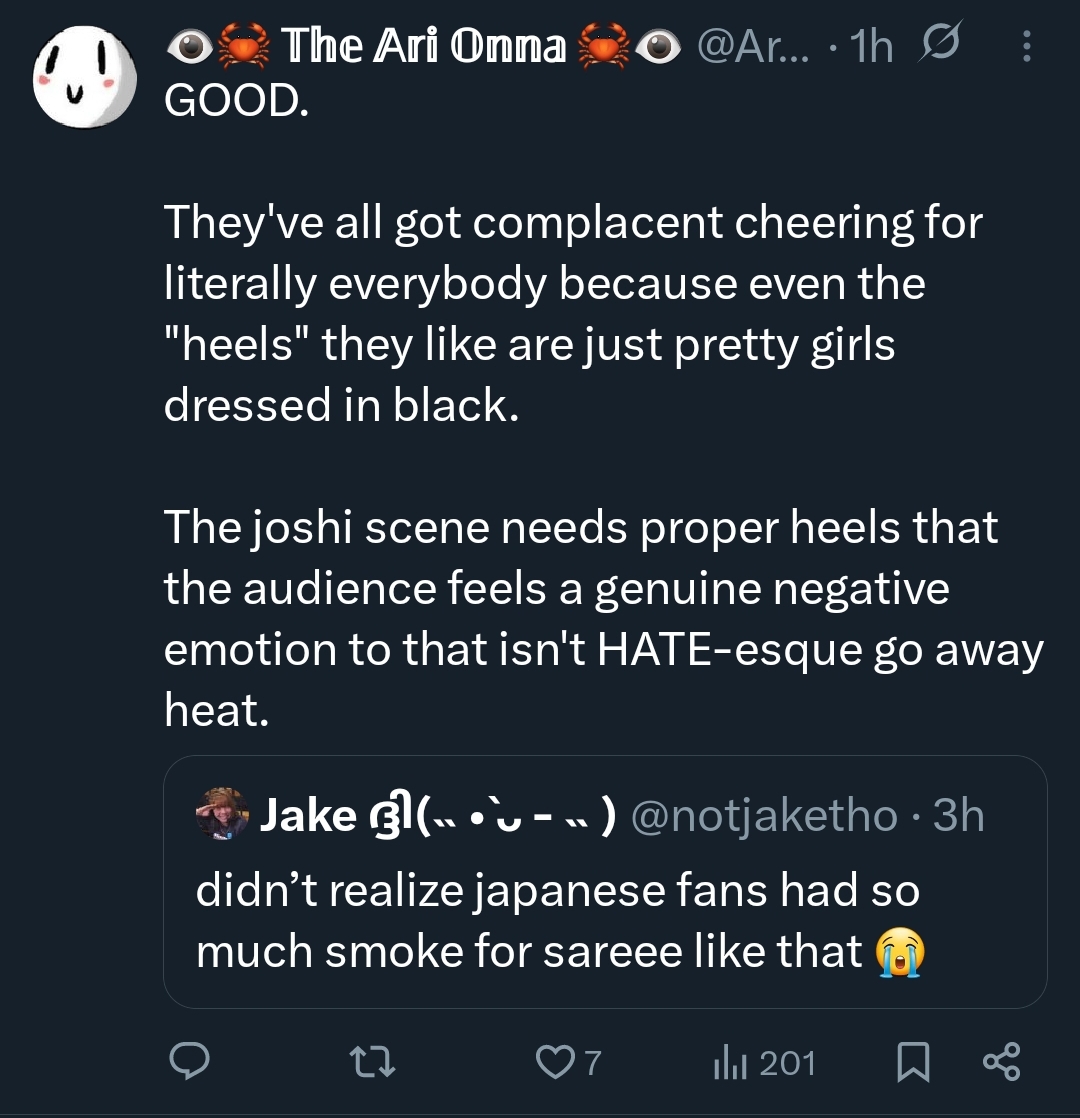This screenshot has width=1080, height=1118.
Task: Repost this tweet with the retweet icon
Action: tap(376, 1061)
